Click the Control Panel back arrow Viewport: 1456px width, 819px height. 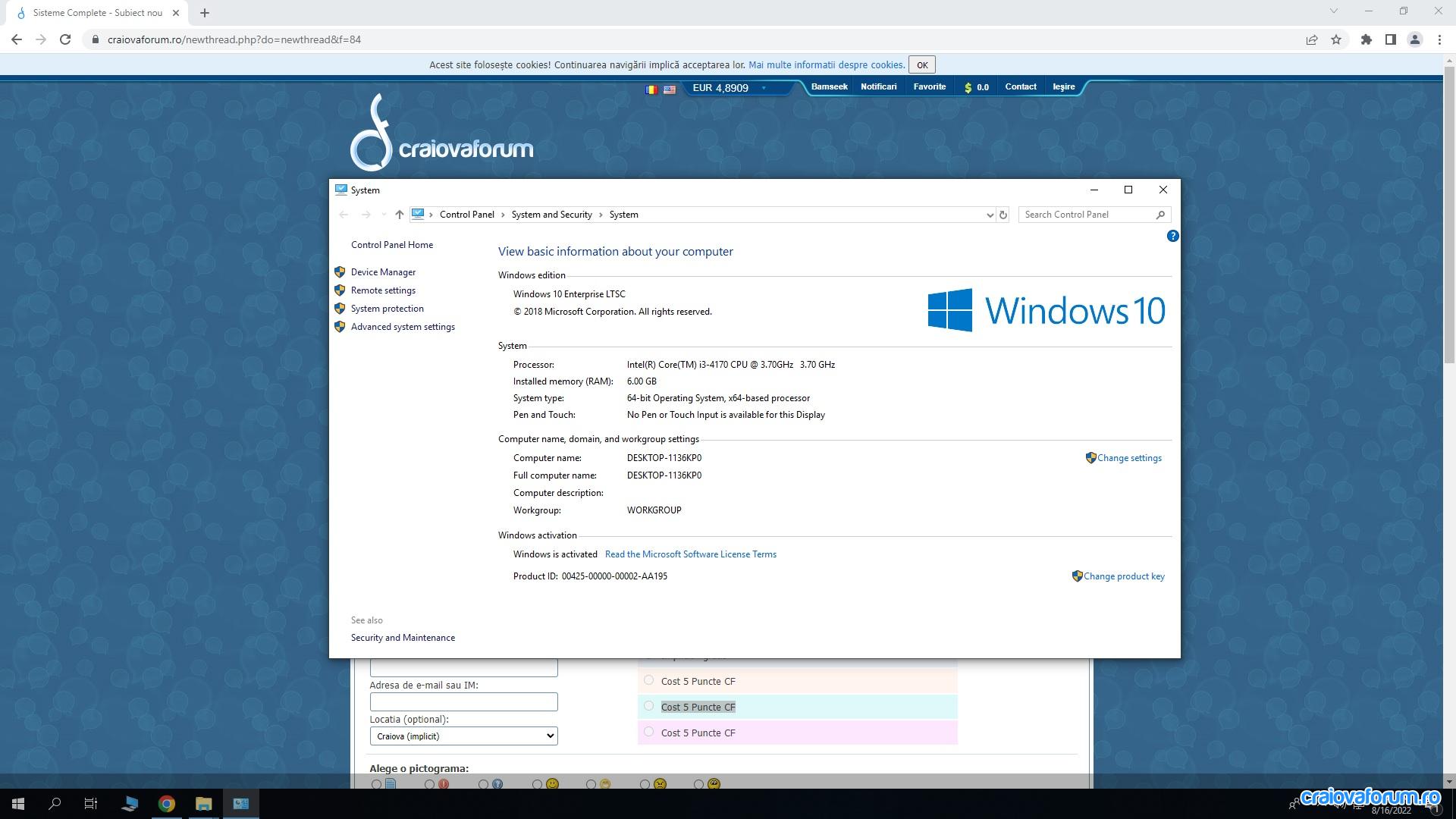coord(344,215)
